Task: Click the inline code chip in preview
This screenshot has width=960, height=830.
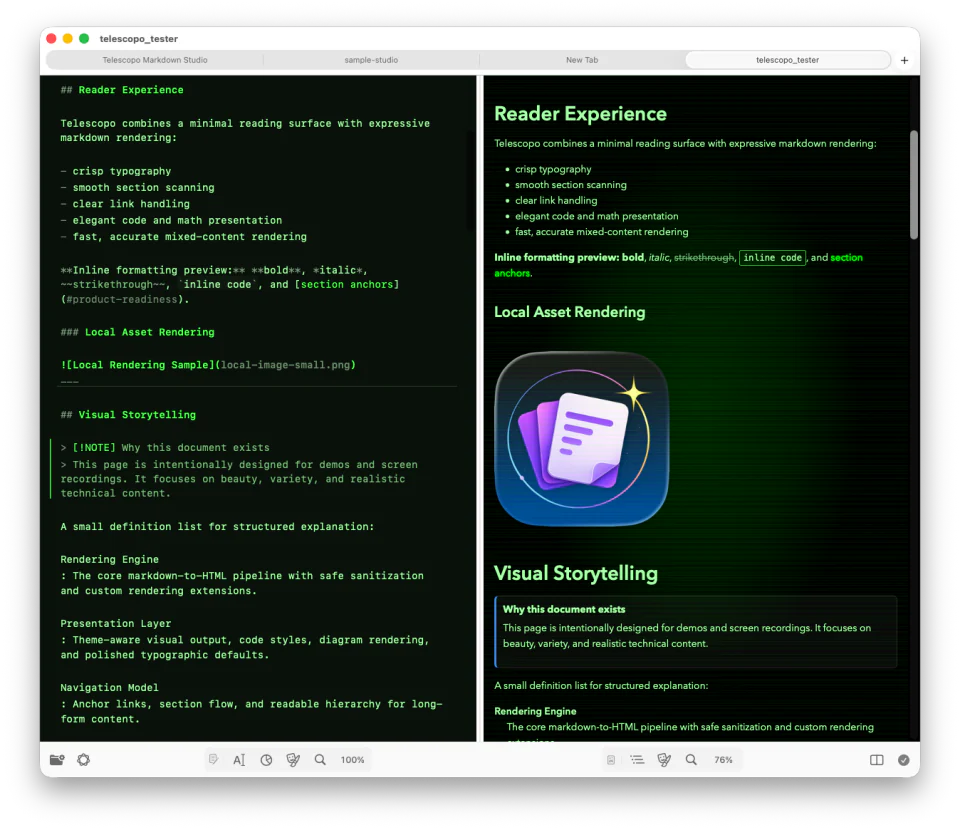Action: [772, 258]
